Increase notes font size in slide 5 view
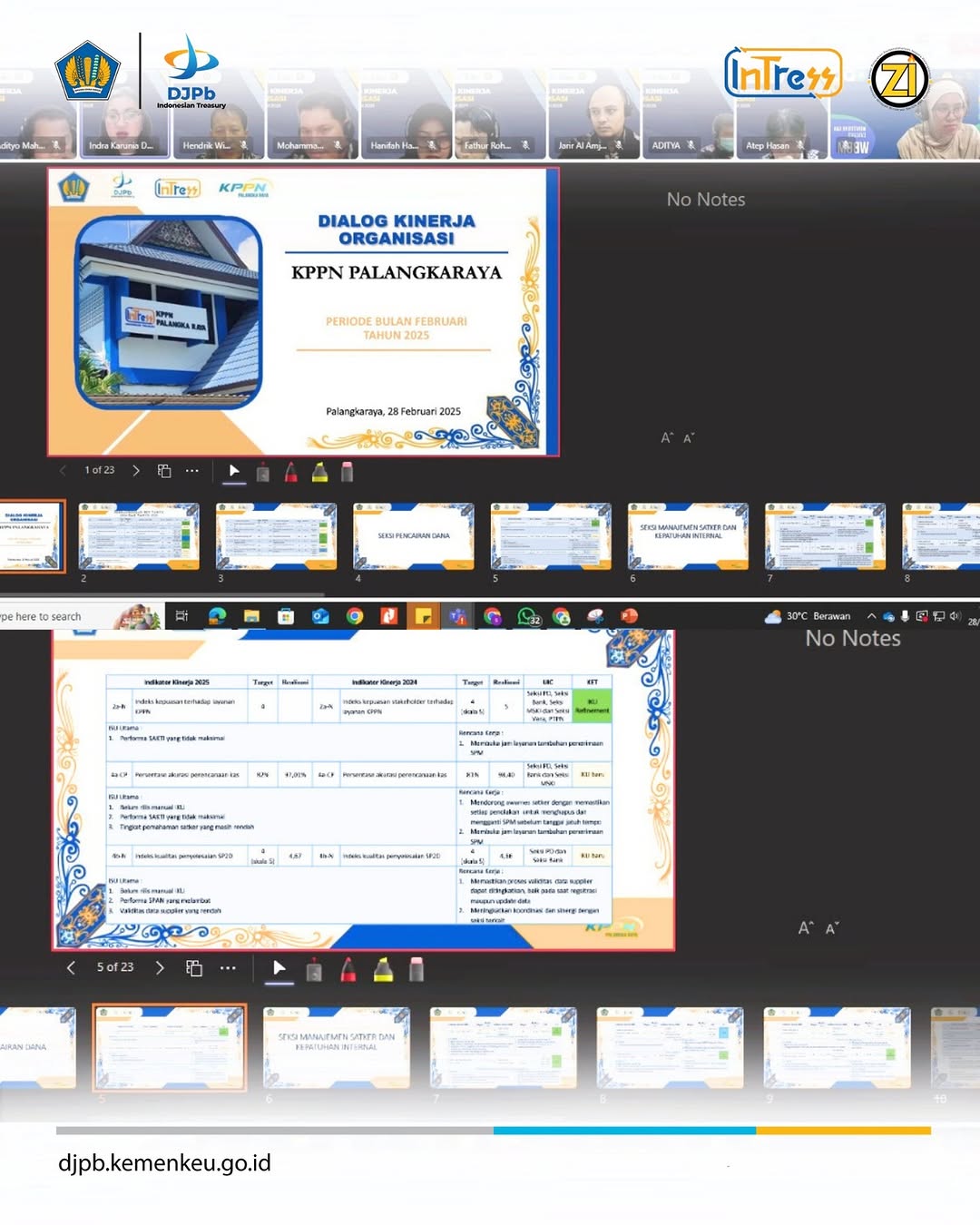The width and height of the screenshot is (980, 1225). pyautogui.click(x=806, y=928)
